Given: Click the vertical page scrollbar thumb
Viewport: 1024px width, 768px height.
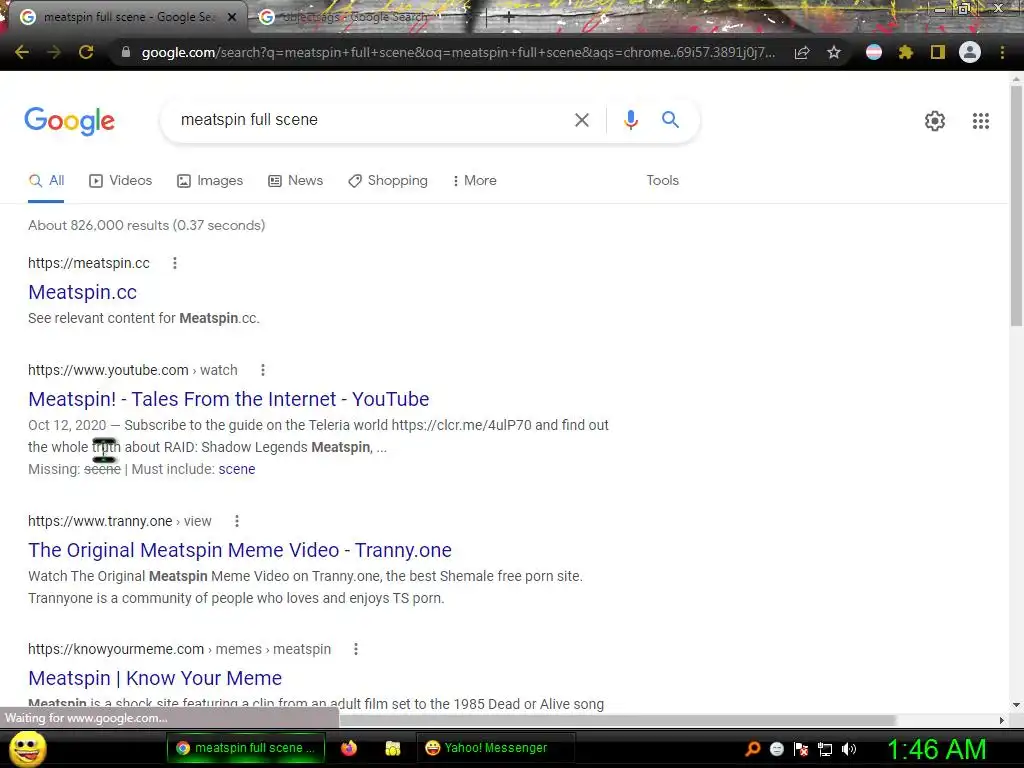Looking at the screenshot, I should [x=1016, y=206].
